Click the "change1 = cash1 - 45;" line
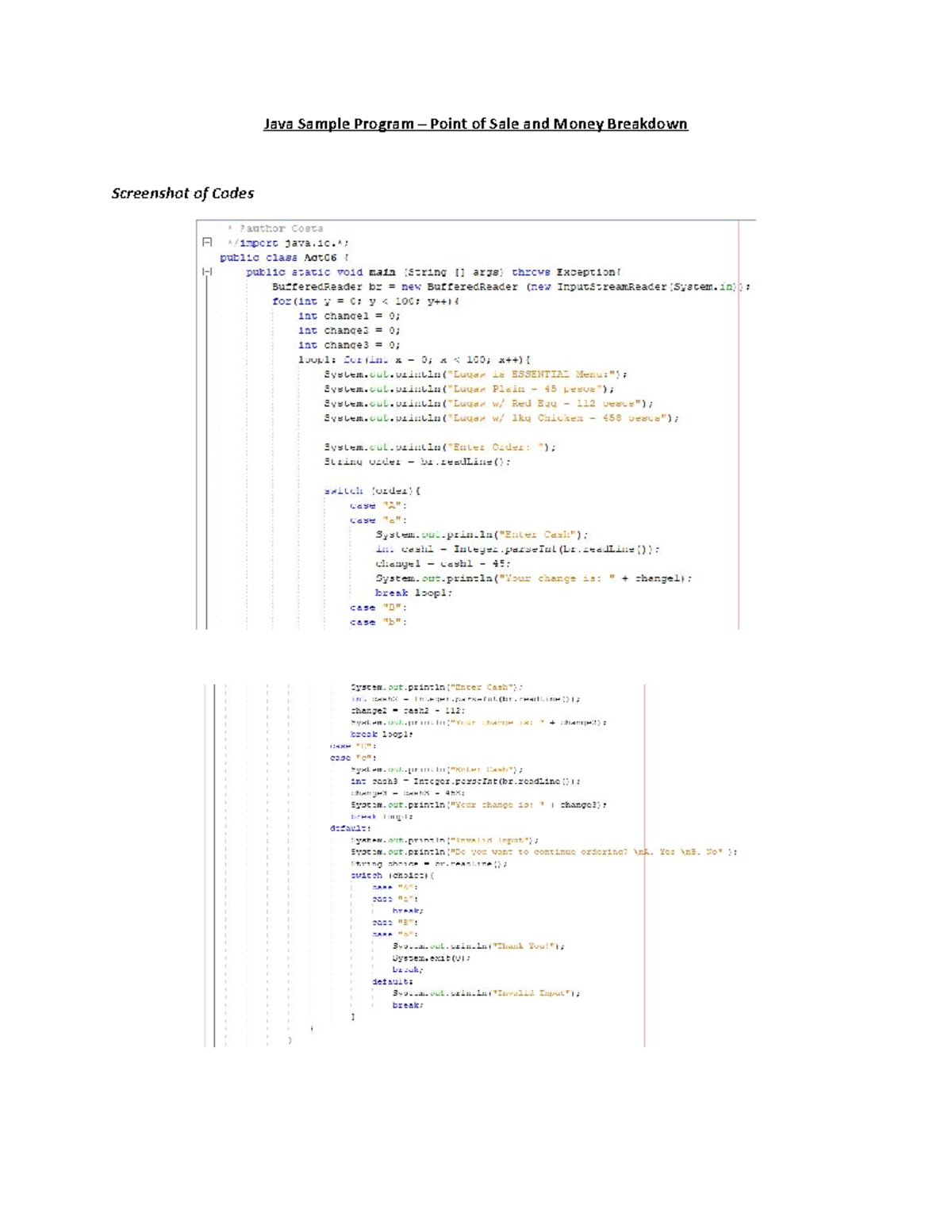 (x=443, y=564)
